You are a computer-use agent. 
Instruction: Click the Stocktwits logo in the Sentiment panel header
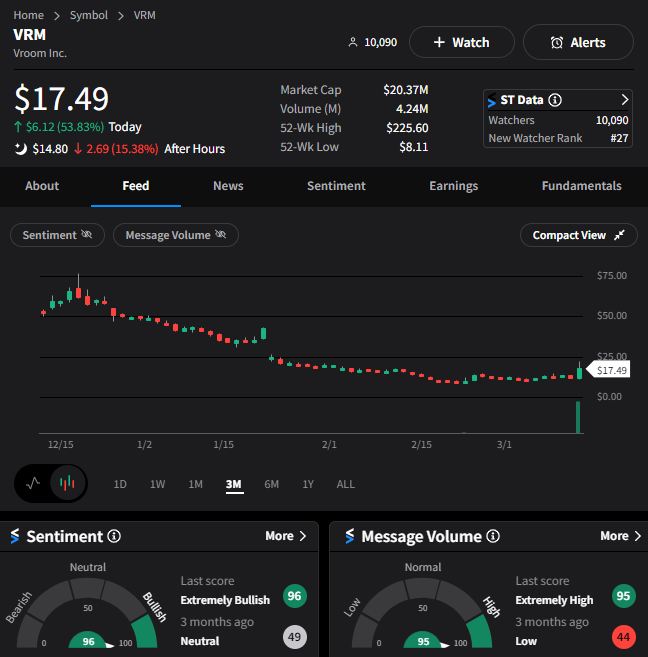15,536
